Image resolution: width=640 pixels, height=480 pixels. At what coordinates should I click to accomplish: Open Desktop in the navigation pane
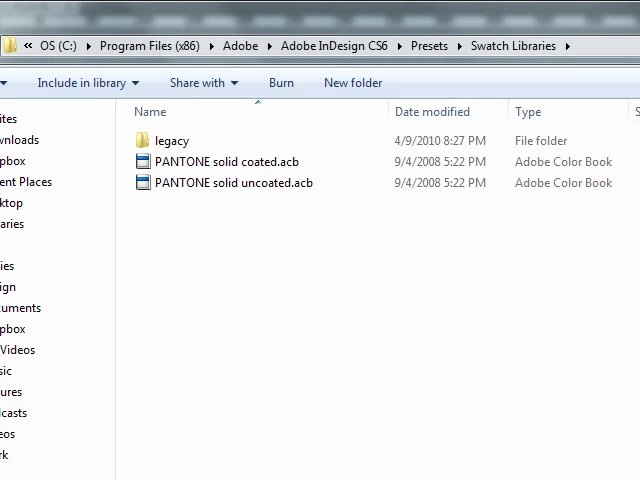click(11, 203)
